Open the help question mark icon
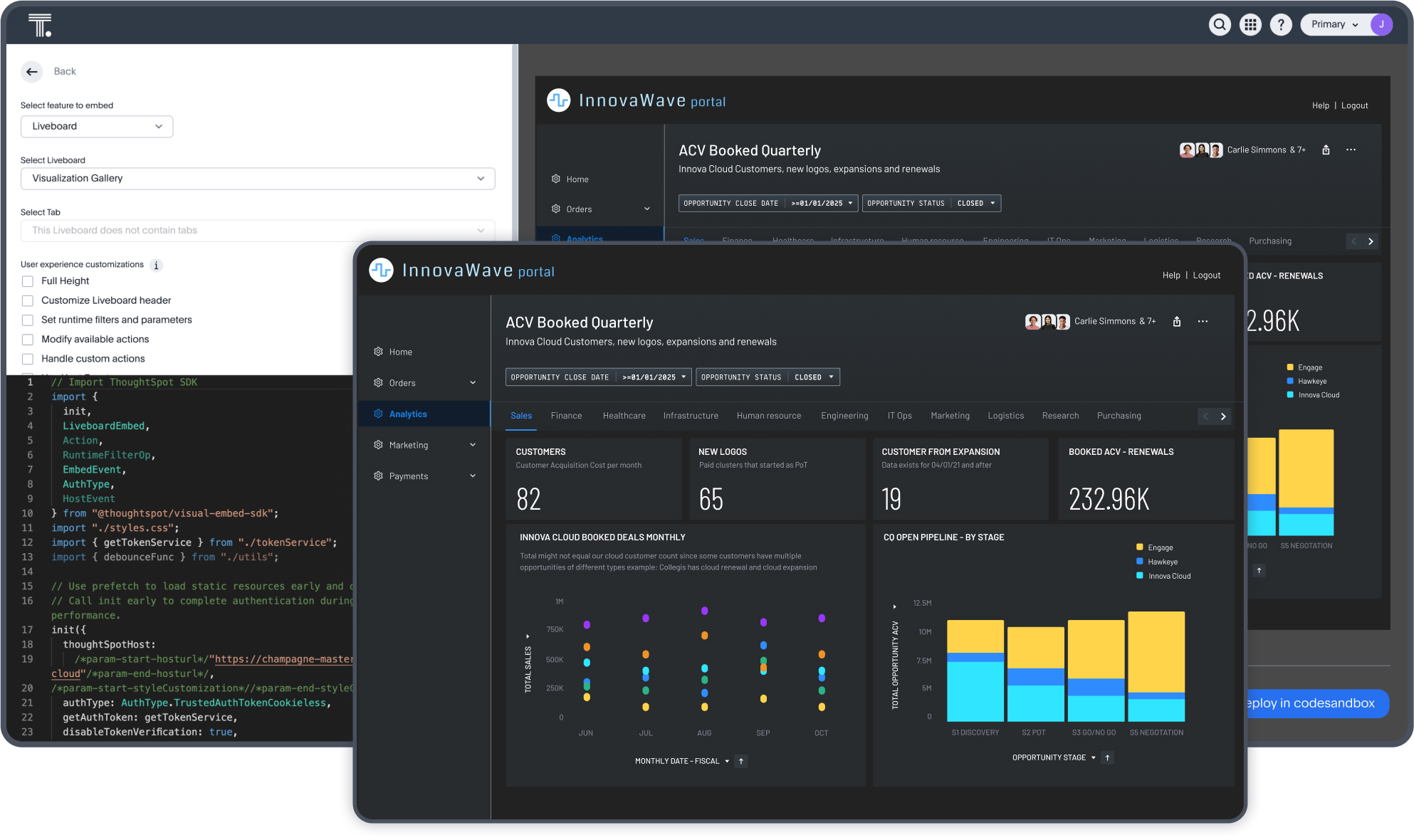Viewport: 1414px width, 840px height. click(x=1281, y=25)
